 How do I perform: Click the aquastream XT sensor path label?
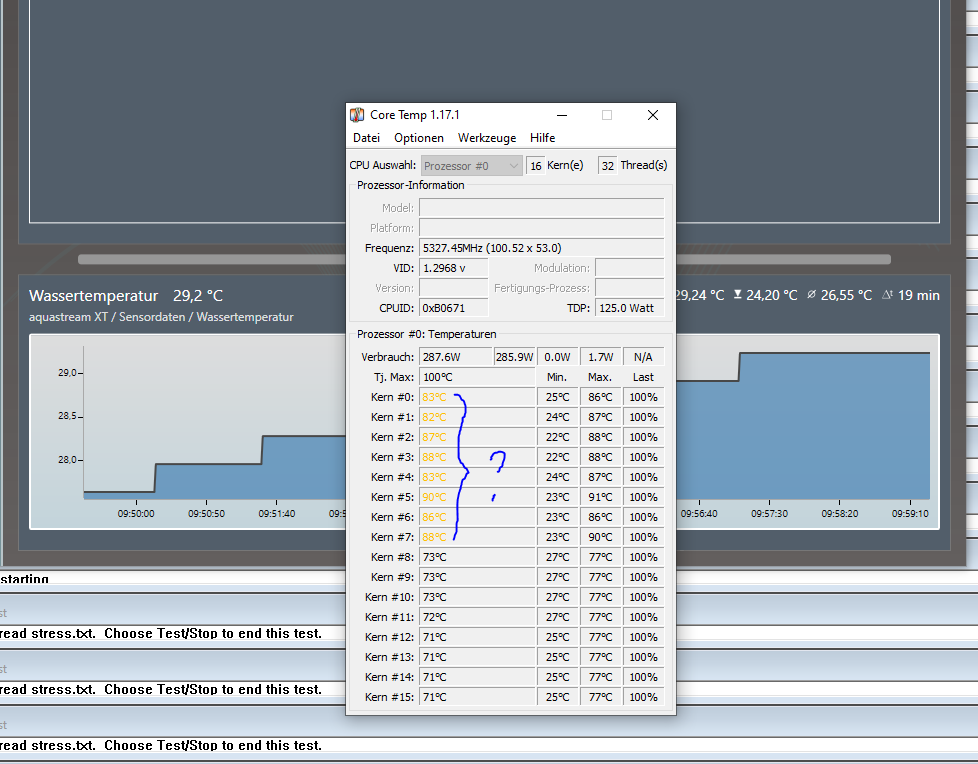pos(161,317)
